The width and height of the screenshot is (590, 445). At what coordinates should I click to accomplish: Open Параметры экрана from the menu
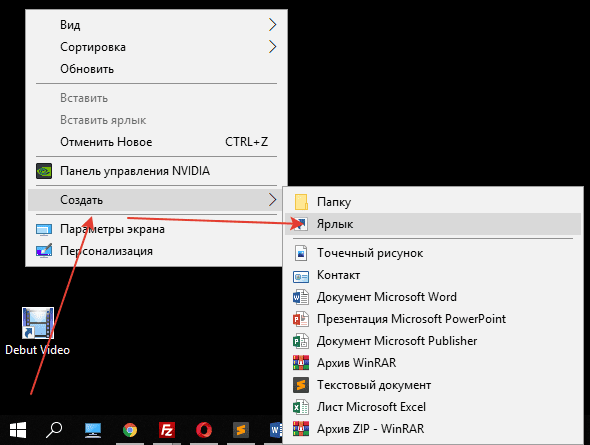pos(155,229)
